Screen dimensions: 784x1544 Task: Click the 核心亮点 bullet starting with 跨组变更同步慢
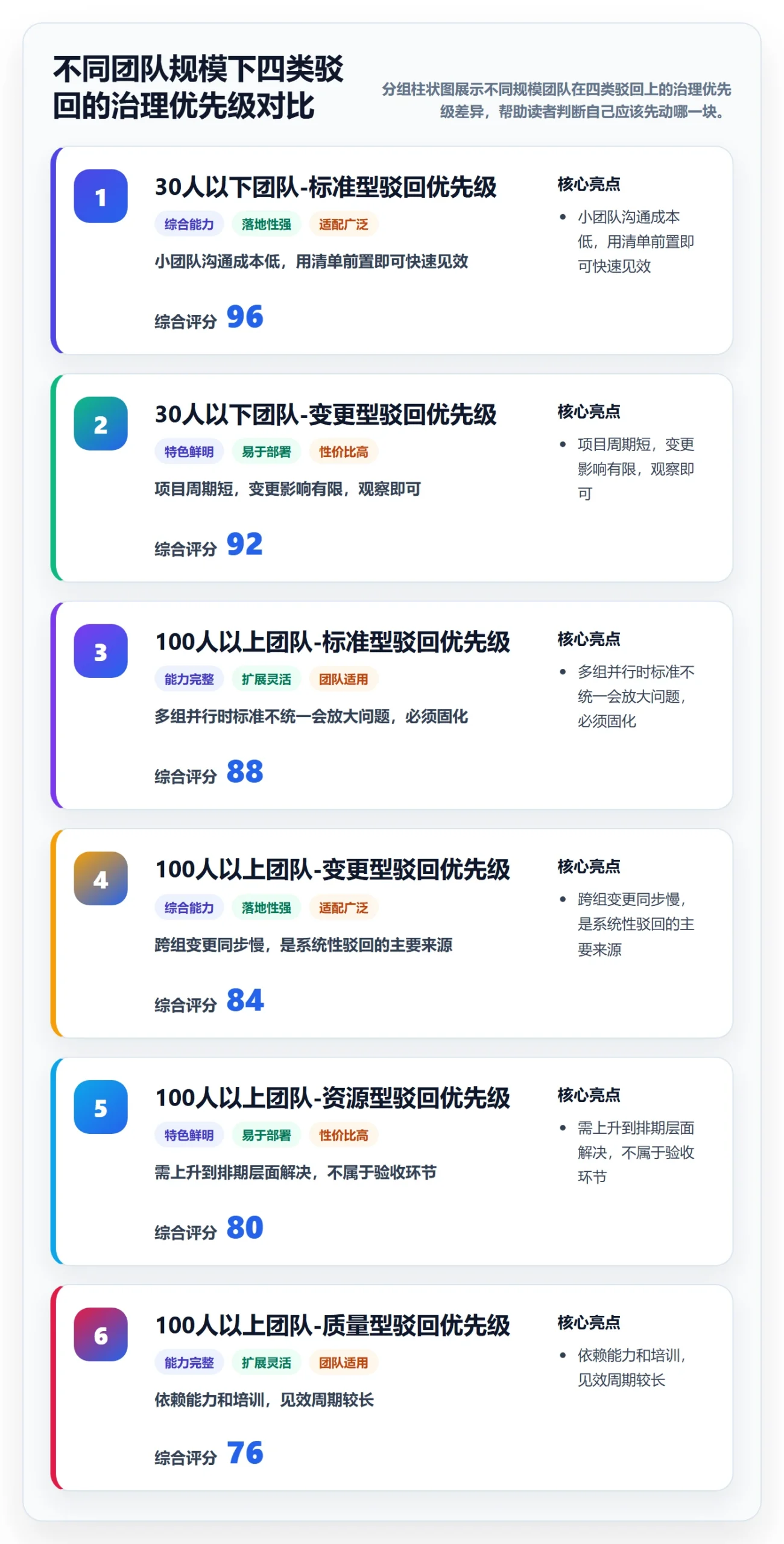pyautogui.click(x=636, y=924)
